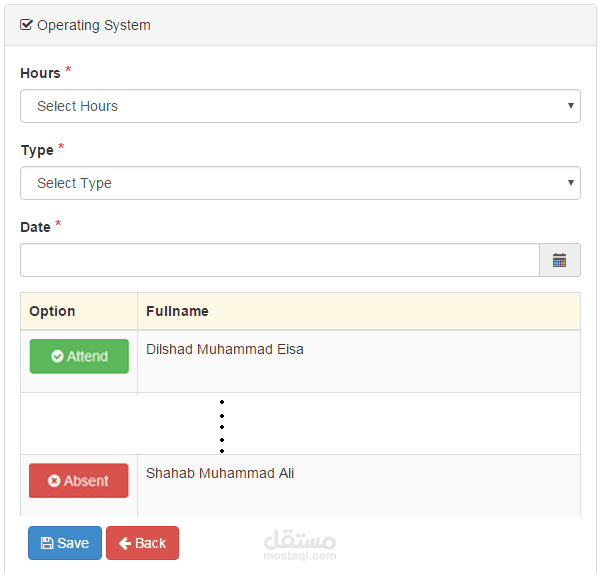Select the Dilshad Muhammad Eisa name cell
This screenshot has height=573, width=601.
pyautogui.click(x=225, y=350)
